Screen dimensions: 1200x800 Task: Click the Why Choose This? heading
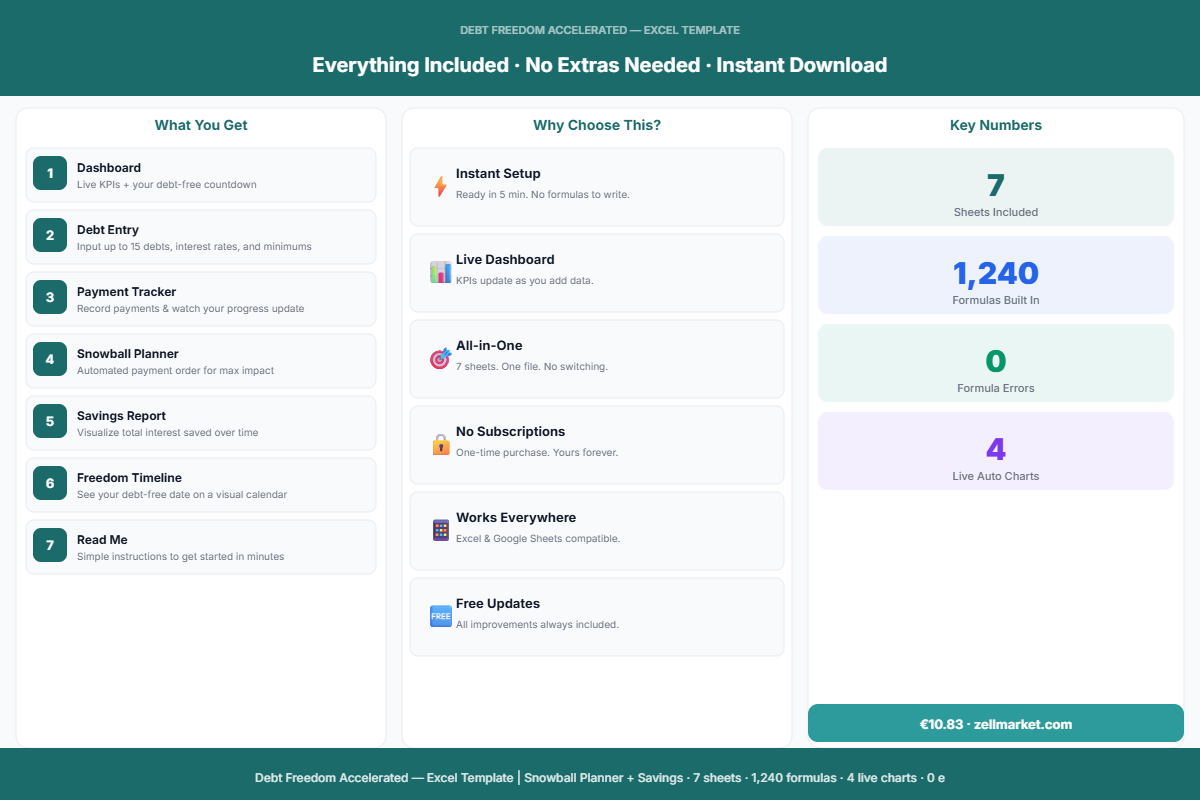coord(596,125)
